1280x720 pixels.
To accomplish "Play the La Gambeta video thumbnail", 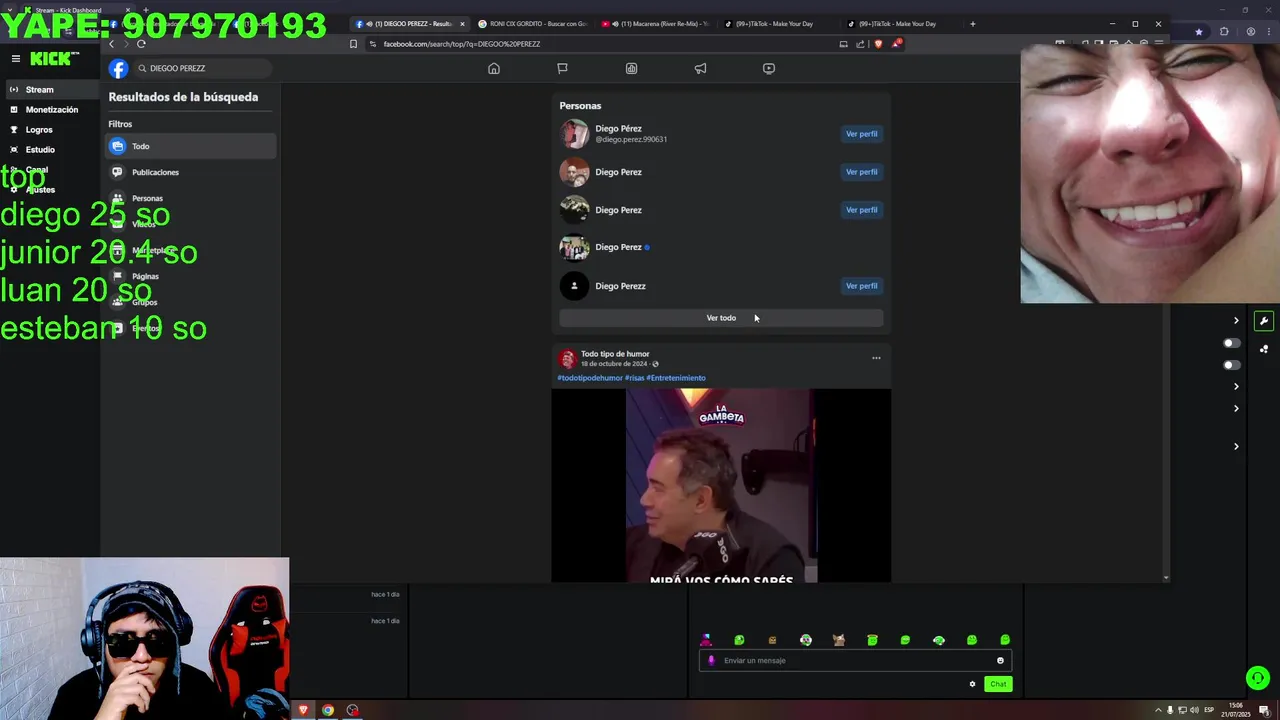I will point(721,486).
